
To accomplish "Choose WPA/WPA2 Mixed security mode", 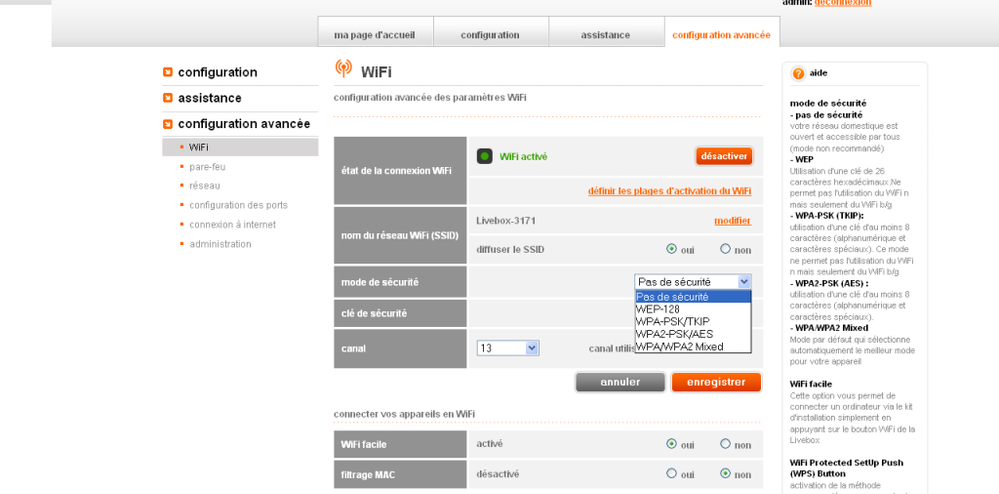I will 693,347.
